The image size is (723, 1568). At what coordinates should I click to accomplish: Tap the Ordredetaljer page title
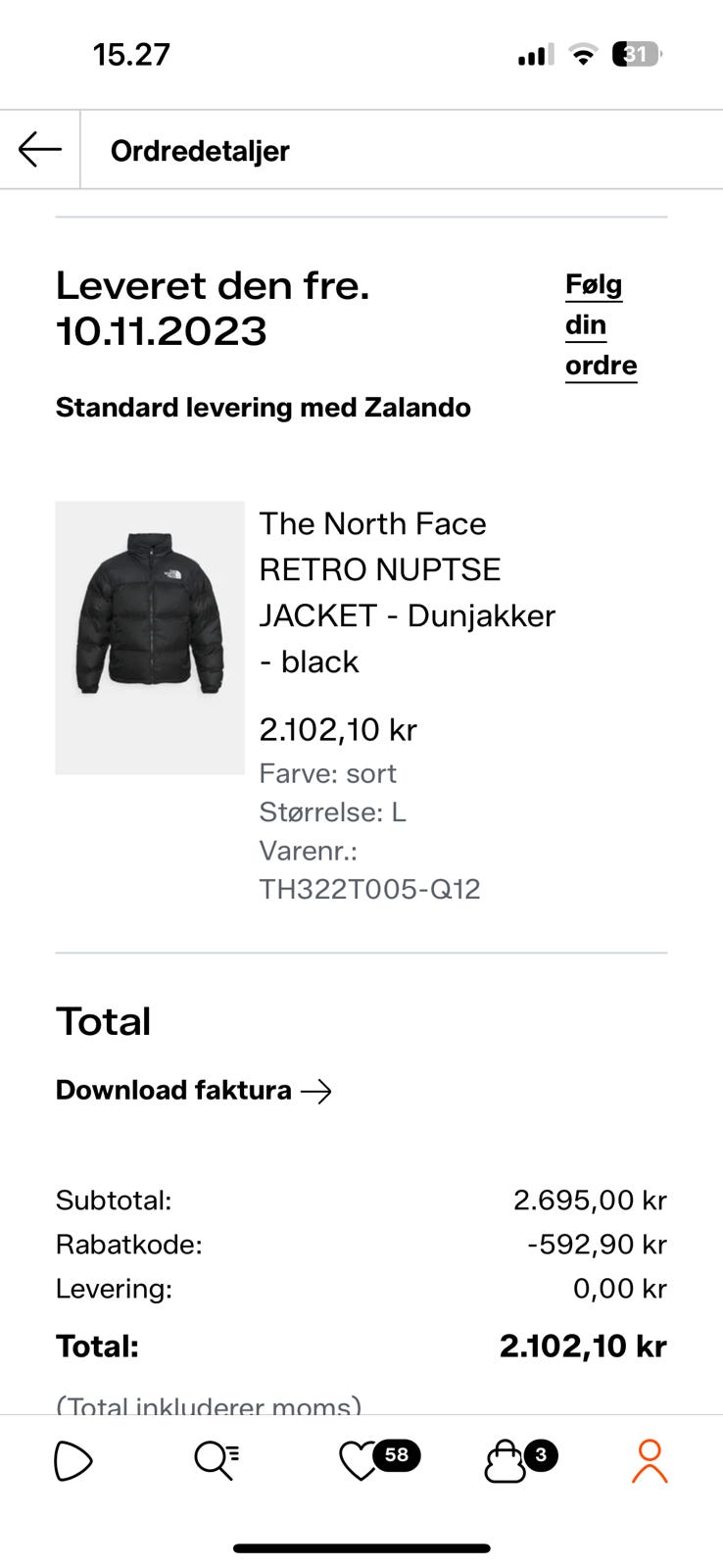point(200,151)
